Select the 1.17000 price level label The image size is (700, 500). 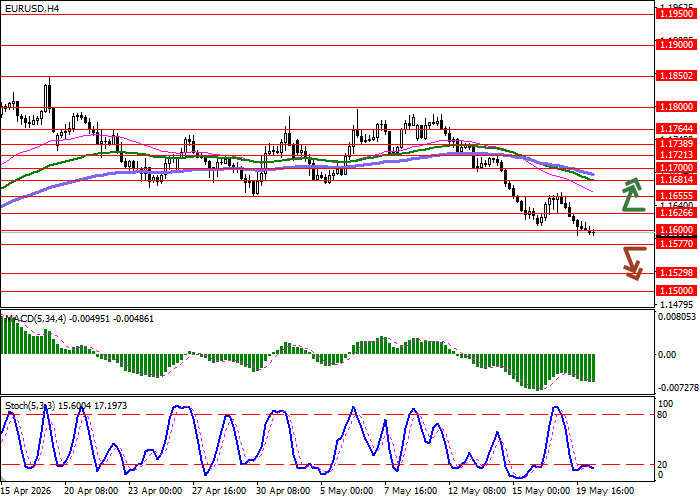click(x=676, y=168)
